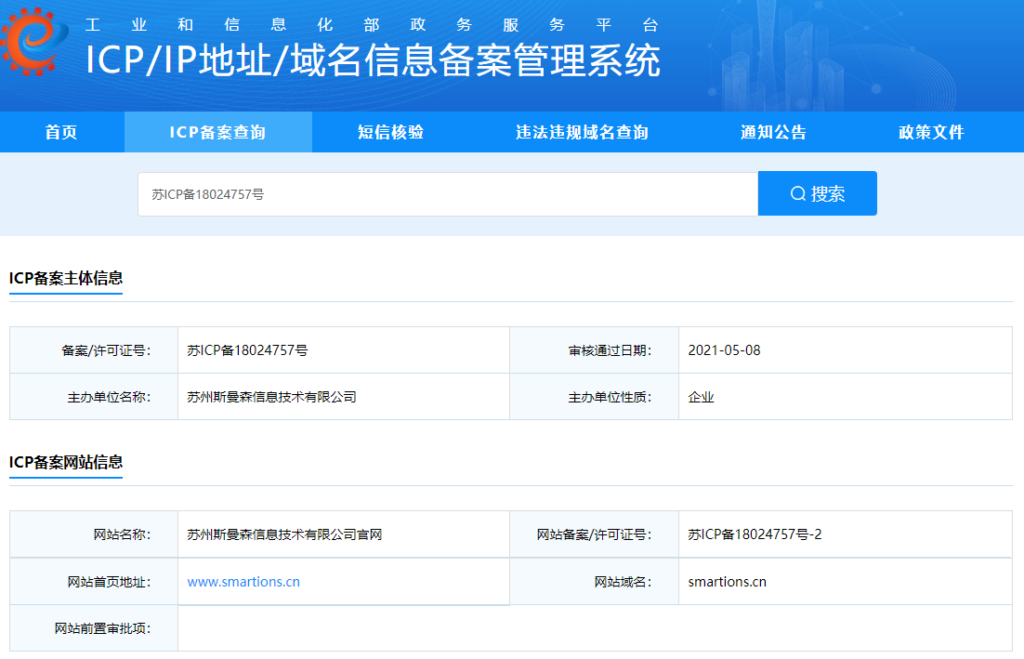This screenshot has width=1024, height=659.
Task: Focus the ICP search input field
Action: [448, 194]
